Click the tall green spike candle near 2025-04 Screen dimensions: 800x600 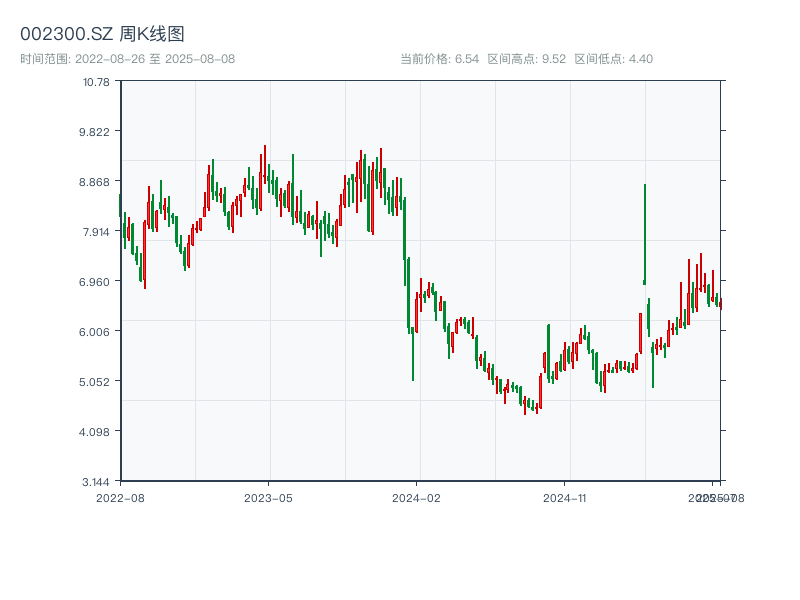click(645, 234)
